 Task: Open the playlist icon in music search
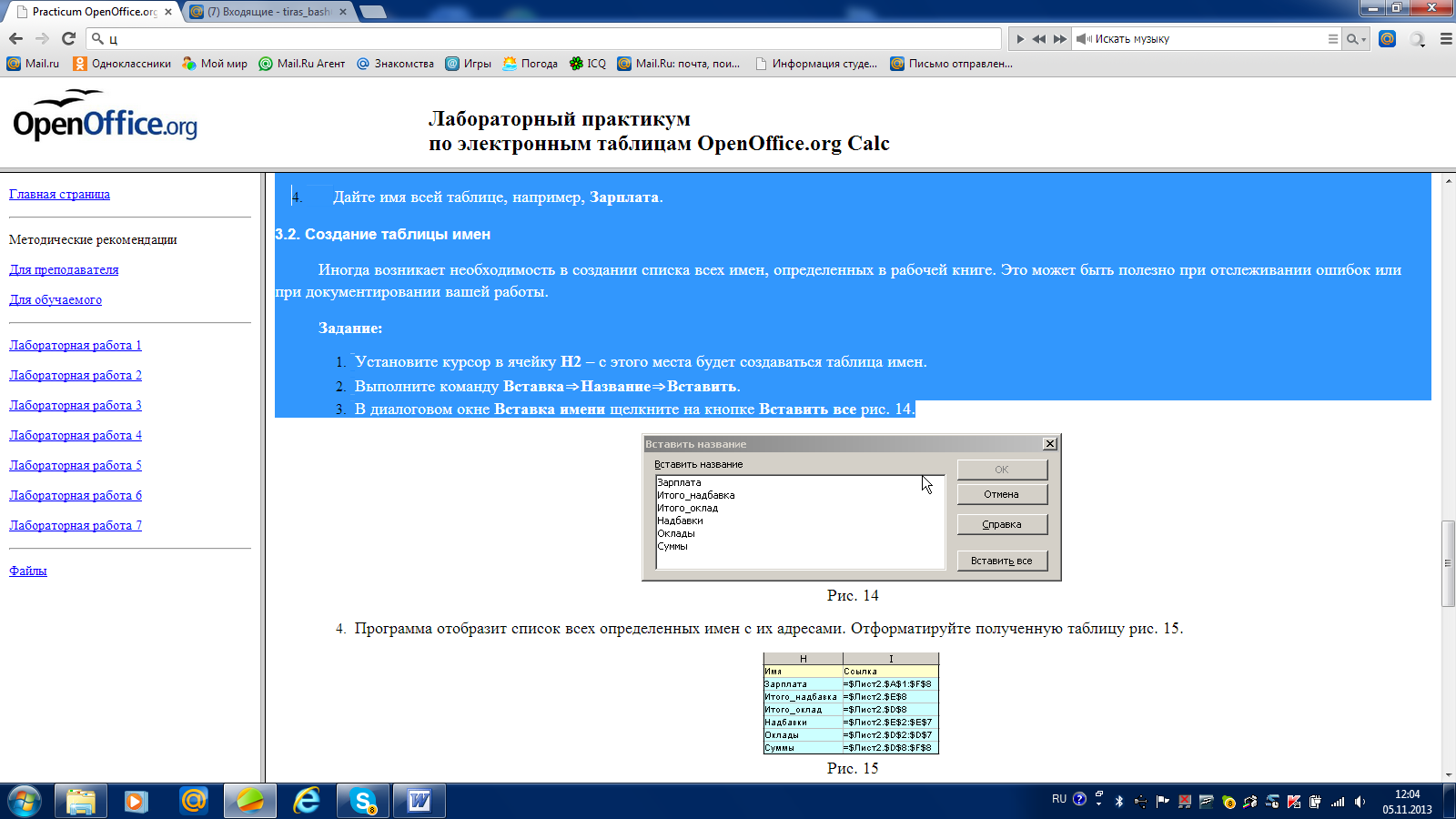[x=1333, y=39]
